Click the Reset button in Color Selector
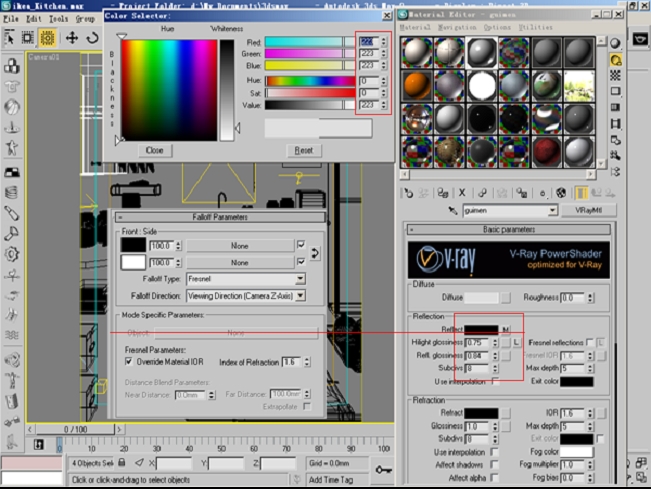 pyautogui.click(x=303, y=150)
